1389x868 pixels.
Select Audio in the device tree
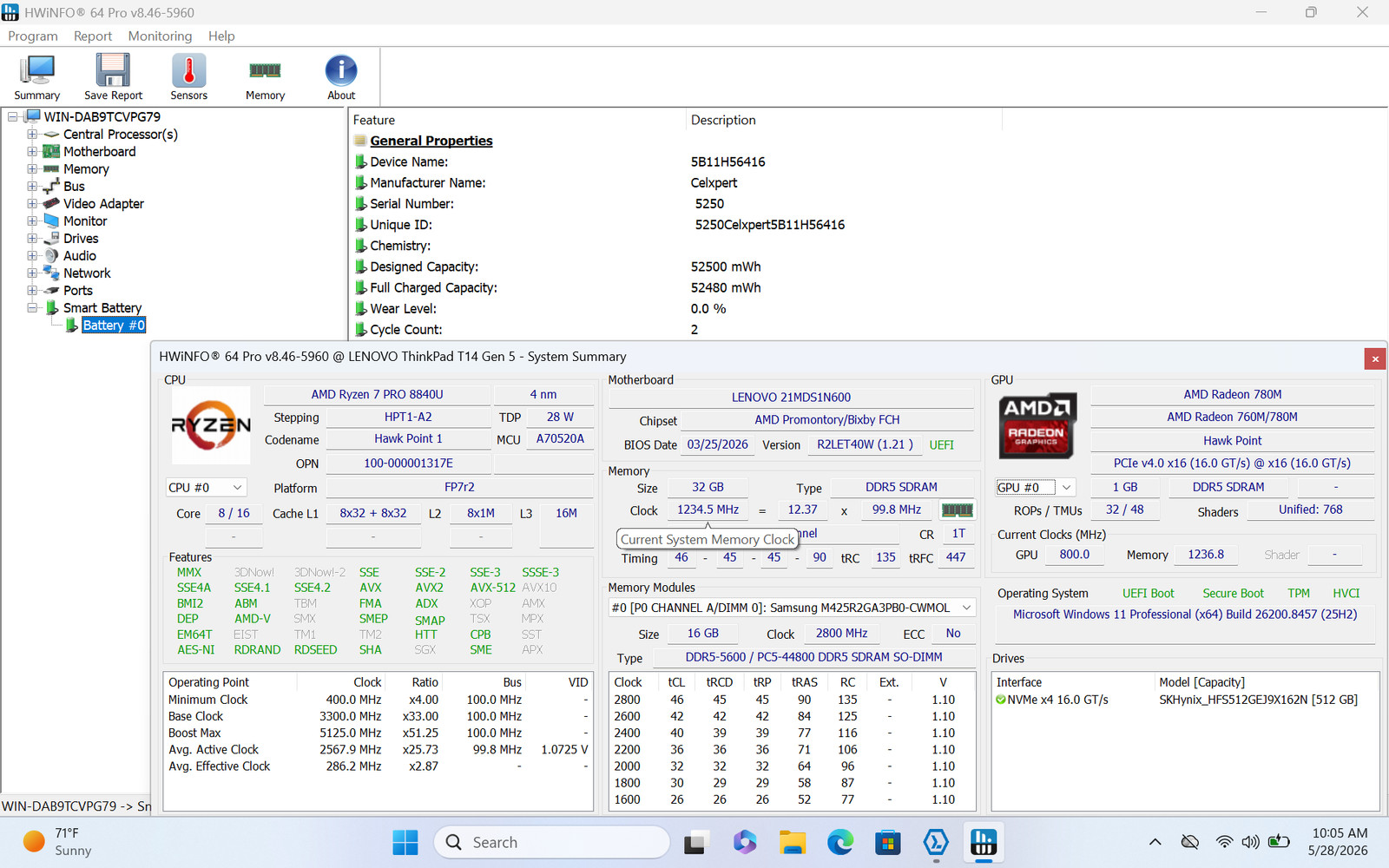[80, 256]
